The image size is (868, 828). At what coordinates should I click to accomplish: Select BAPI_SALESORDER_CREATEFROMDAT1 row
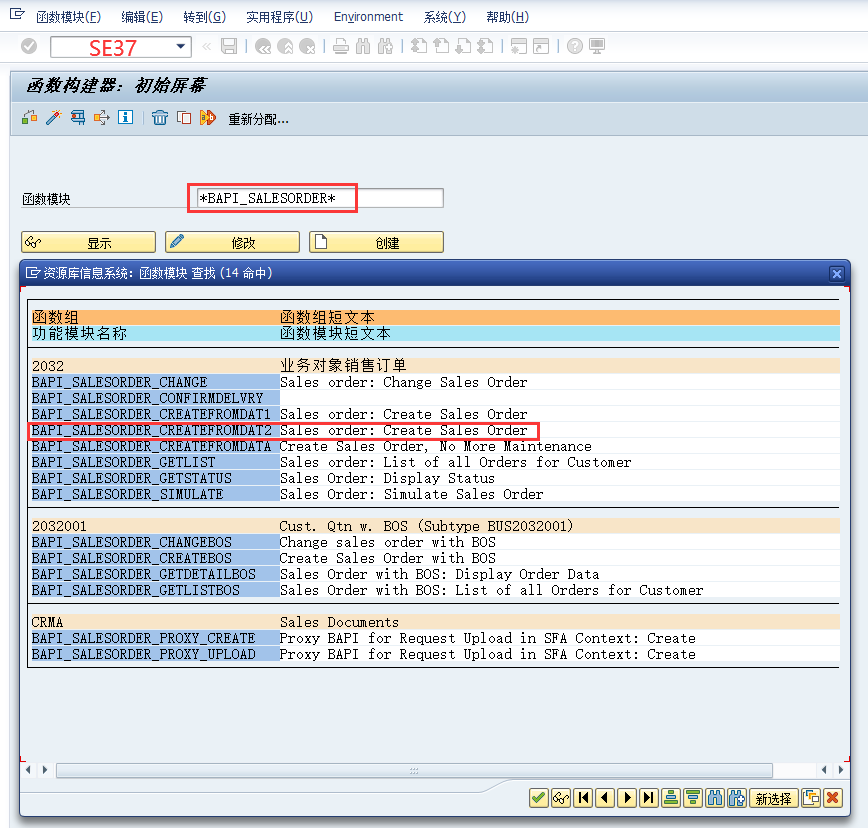click(x=436, y=415)
